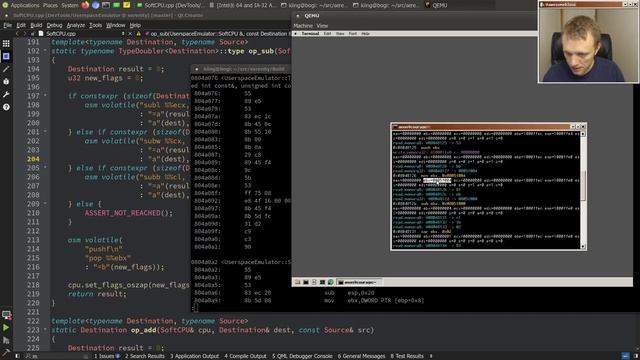Click the green launcher icon in top panel
Viewport: 640px width, 360px height.
116,5
